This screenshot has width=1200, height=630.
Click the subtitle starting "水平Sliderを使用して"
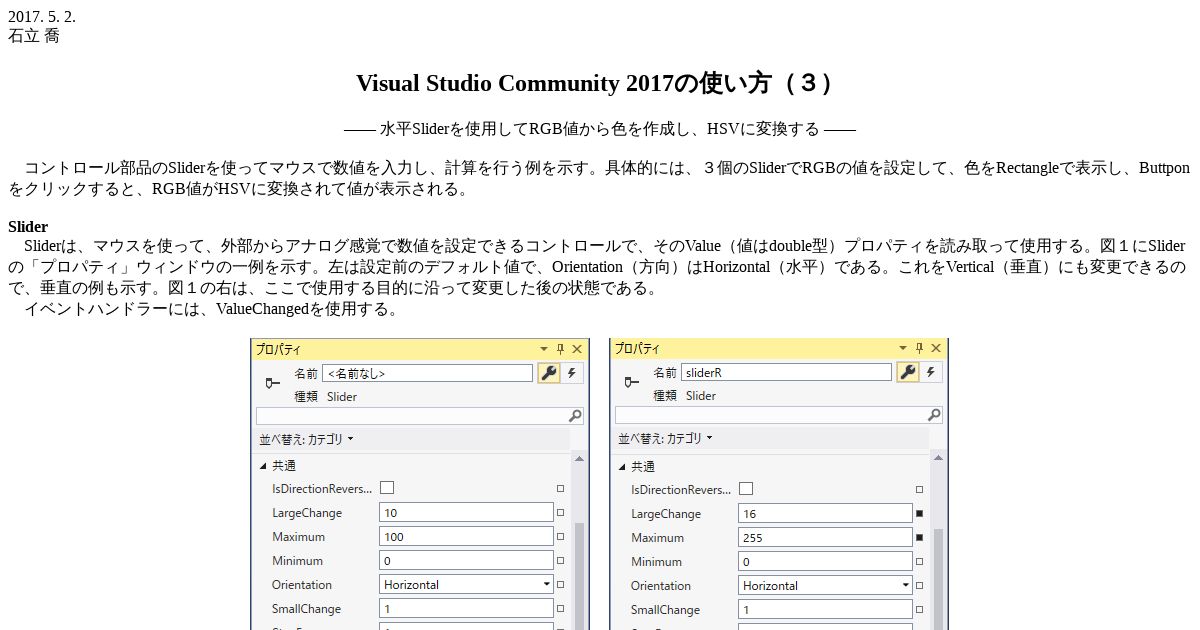[599, 129]
